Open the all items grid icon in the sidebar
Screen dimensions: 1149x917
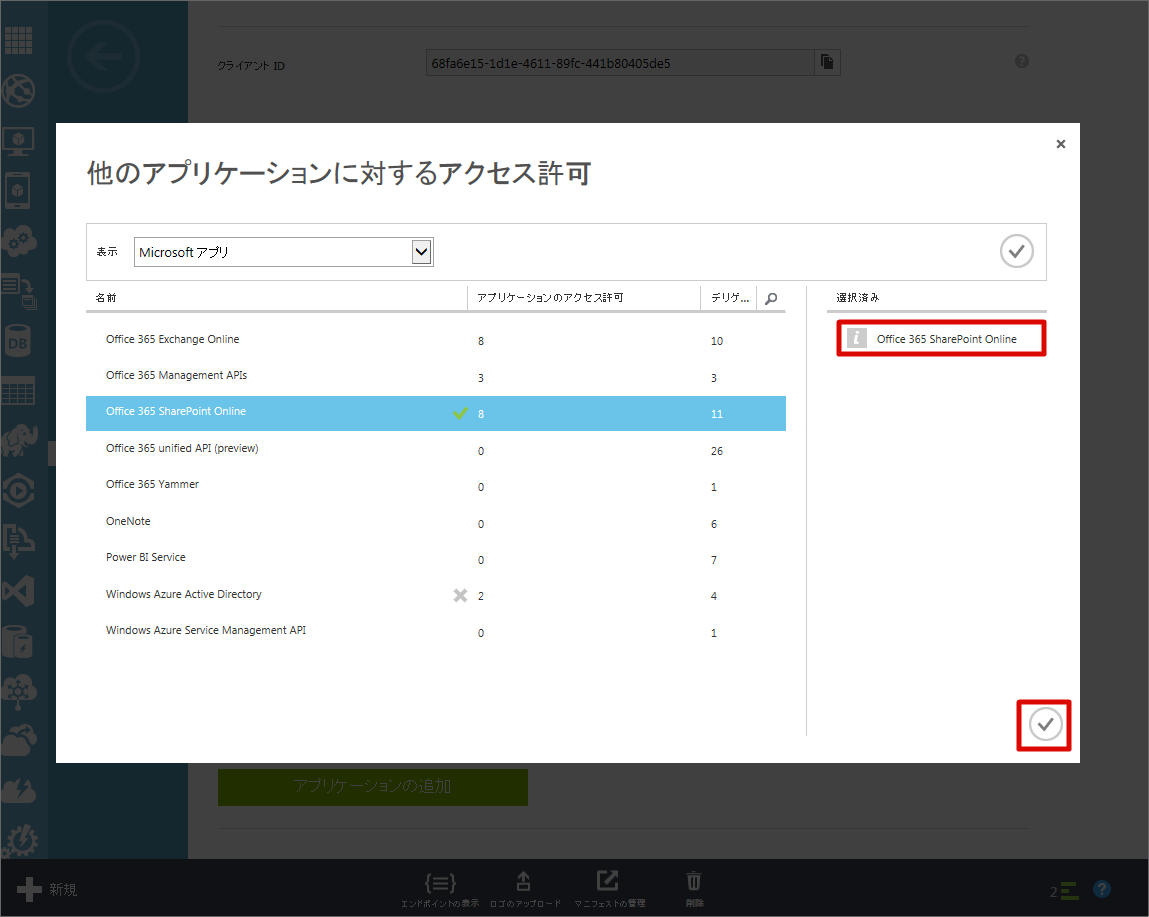point(18,40)
